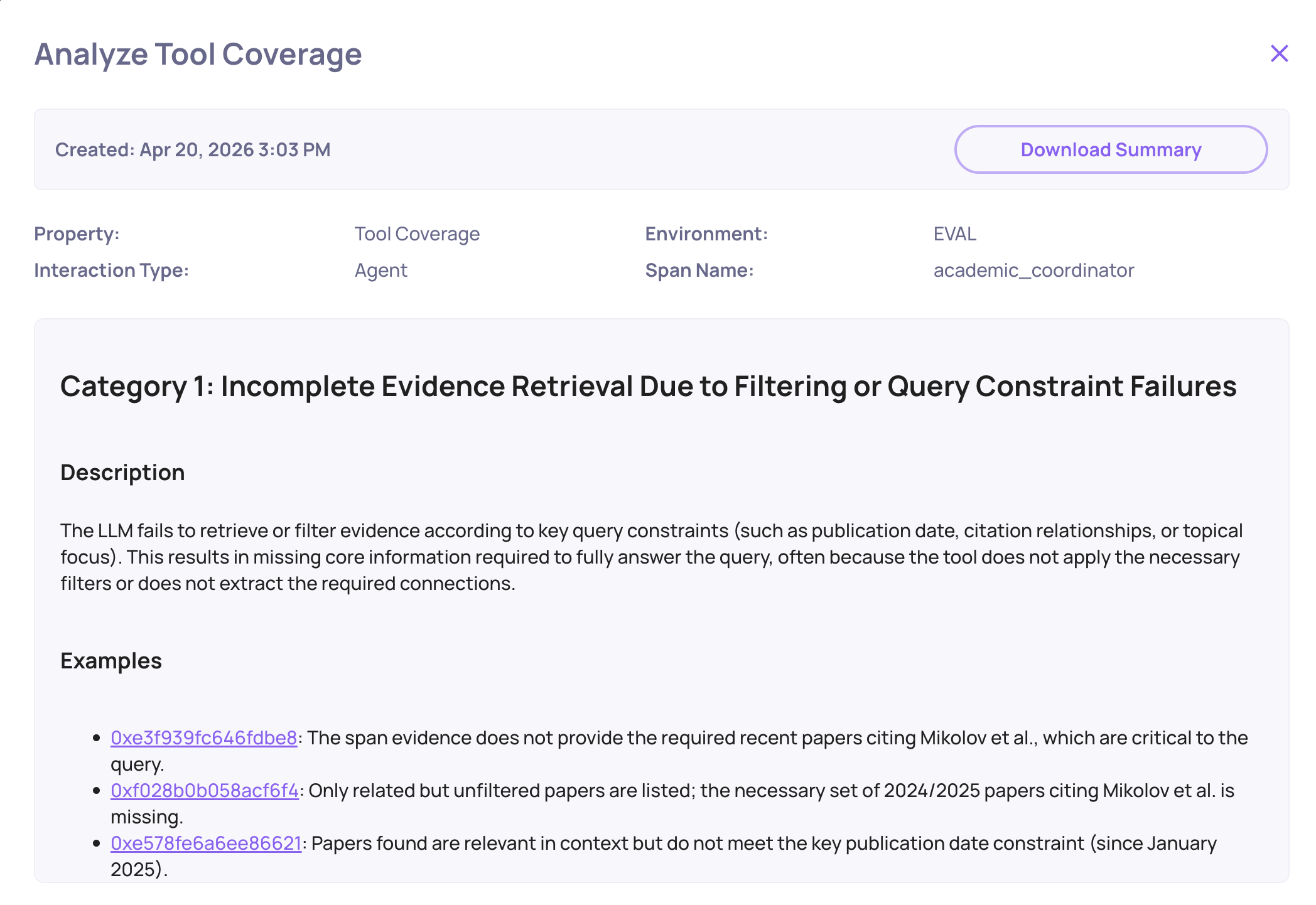Click the Property label
Image resolution: width=1316 pixels, height=905 pixels.
(77, 234)
